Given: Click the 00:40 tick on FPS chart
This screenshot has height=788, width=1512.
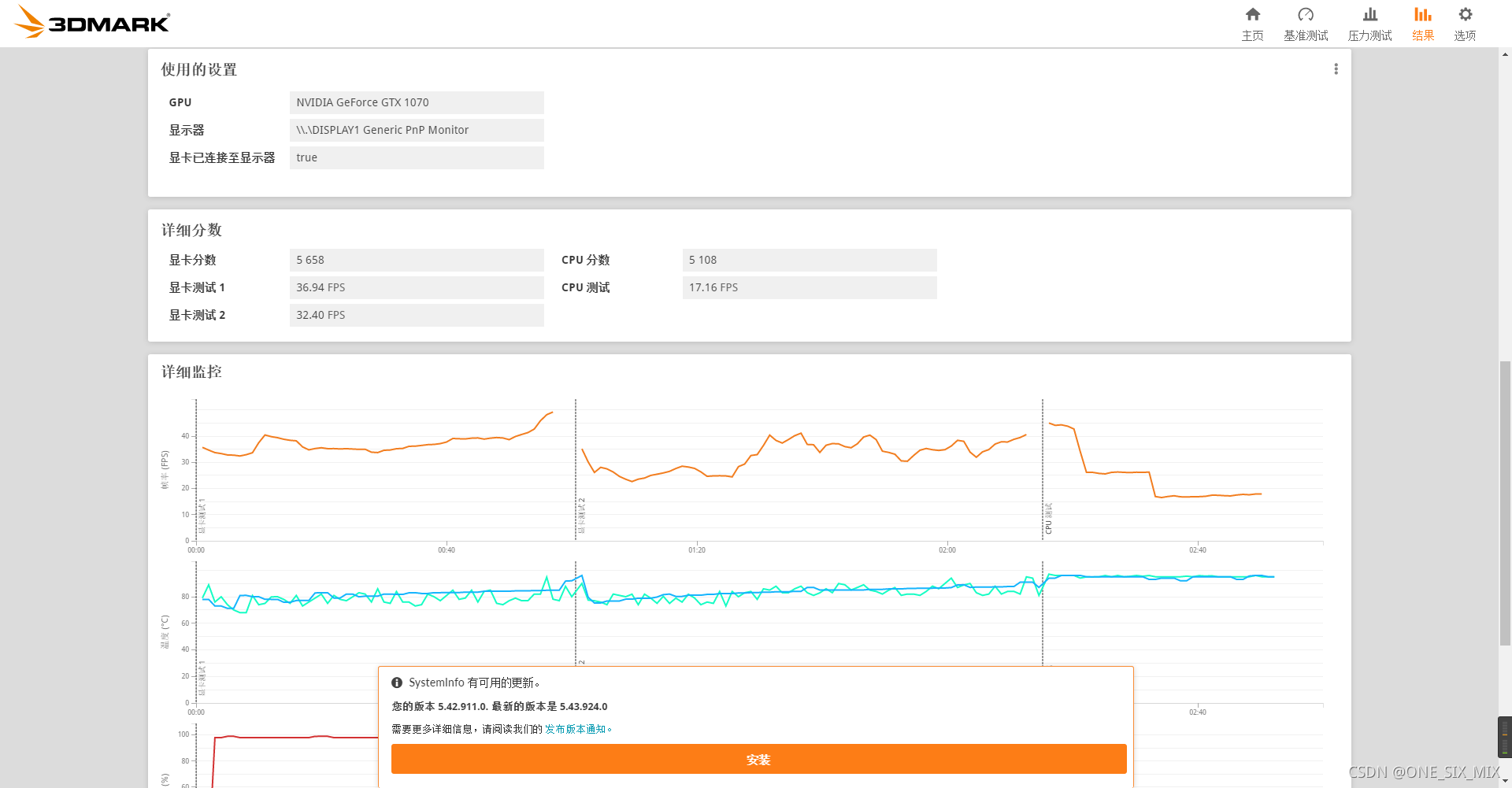Looking at the screenshot, I should 447,550.
